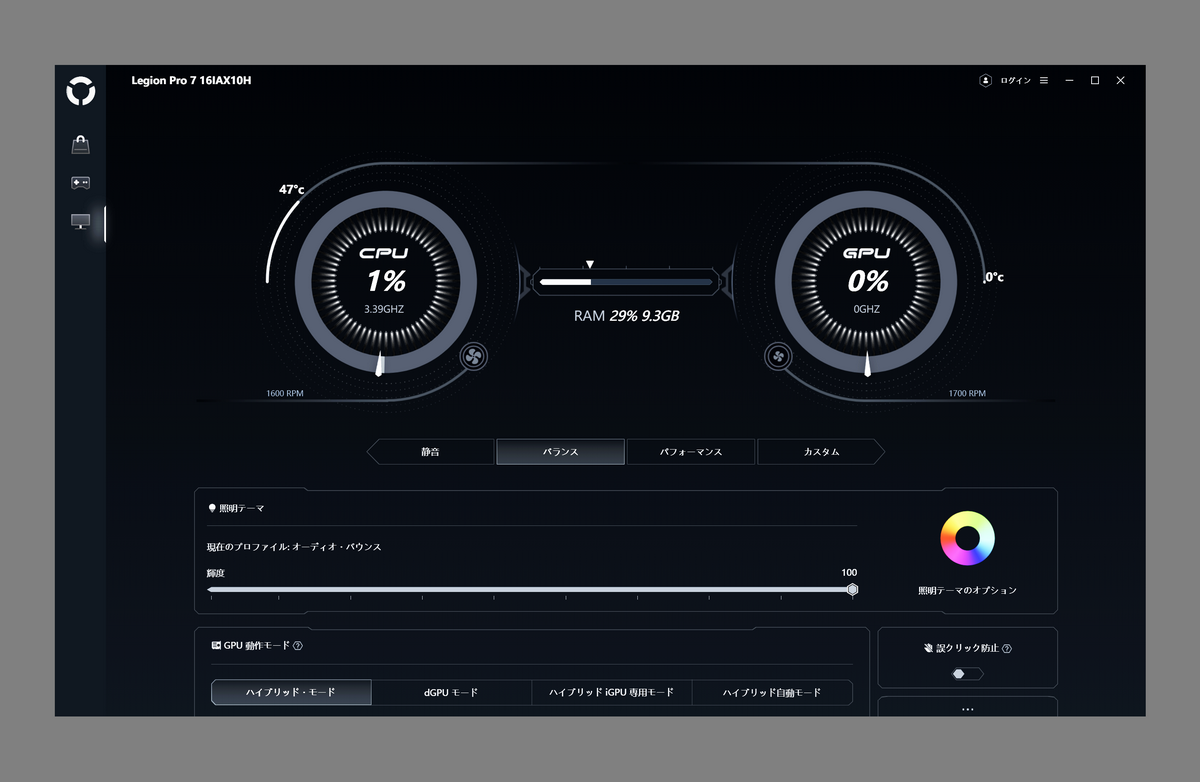Switch to バランス thermal mode

(560, 452)
